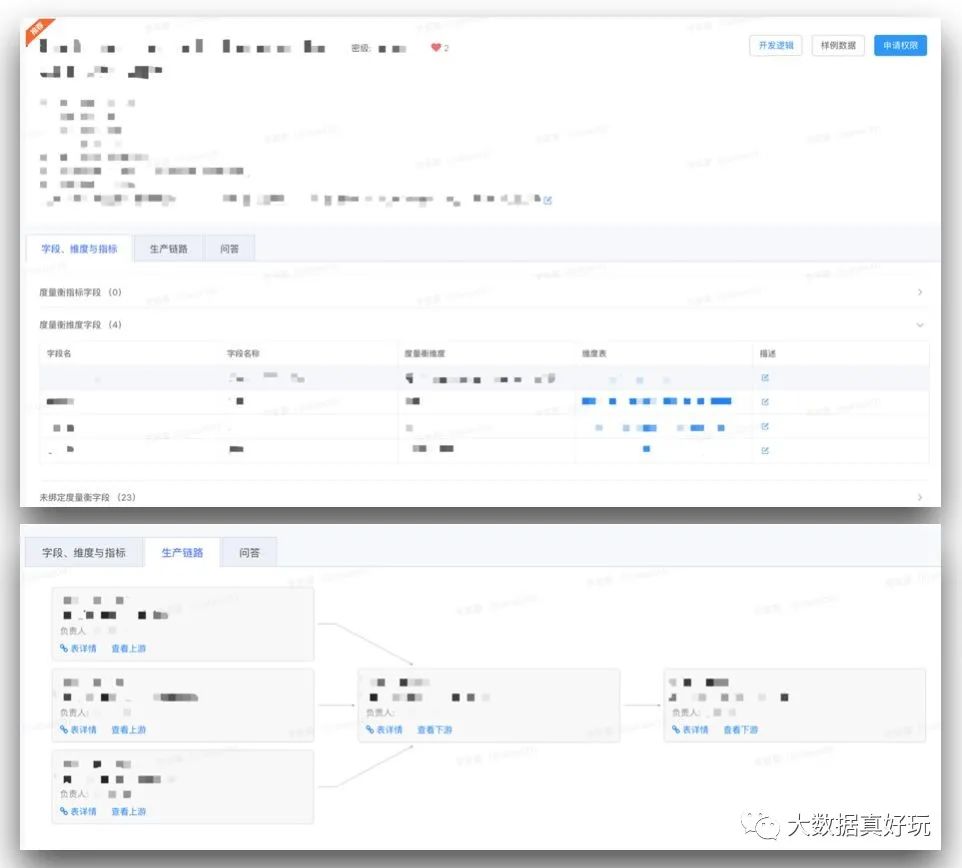
Task: Click description edit icon in third dimension field row
Action: pyautogui.click(x=764, y=426)
